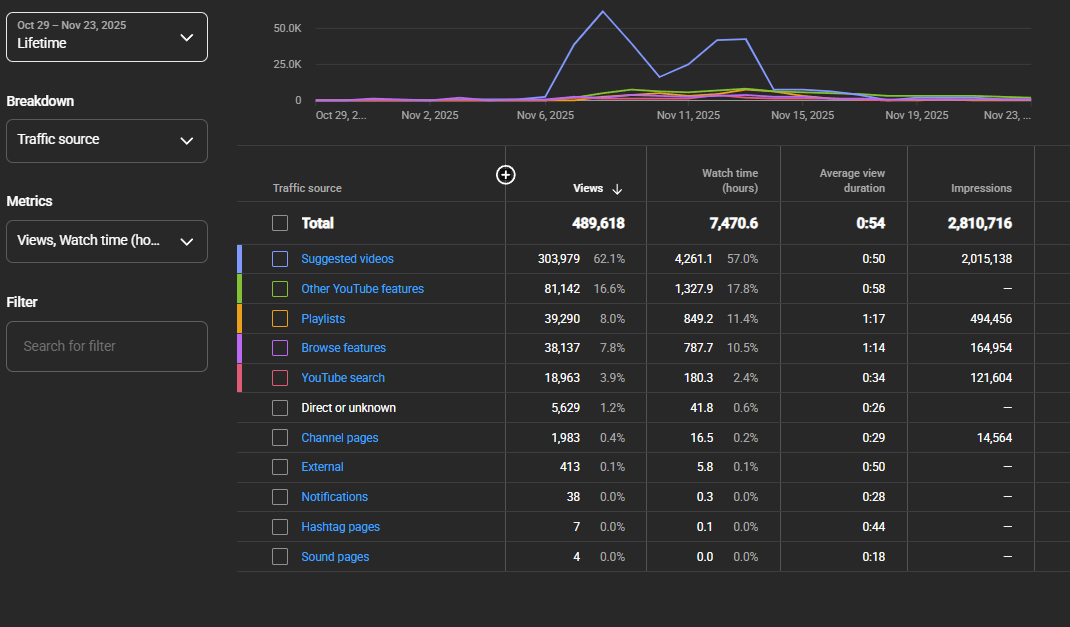Open the Metrics selection dropdown
The image size is (1070, 627).
107,241
